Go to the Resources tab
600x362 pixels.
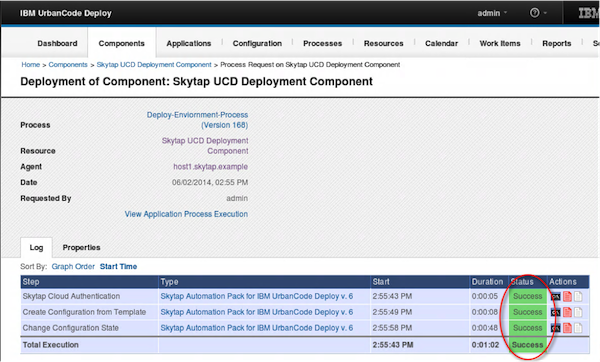(383, 43)
